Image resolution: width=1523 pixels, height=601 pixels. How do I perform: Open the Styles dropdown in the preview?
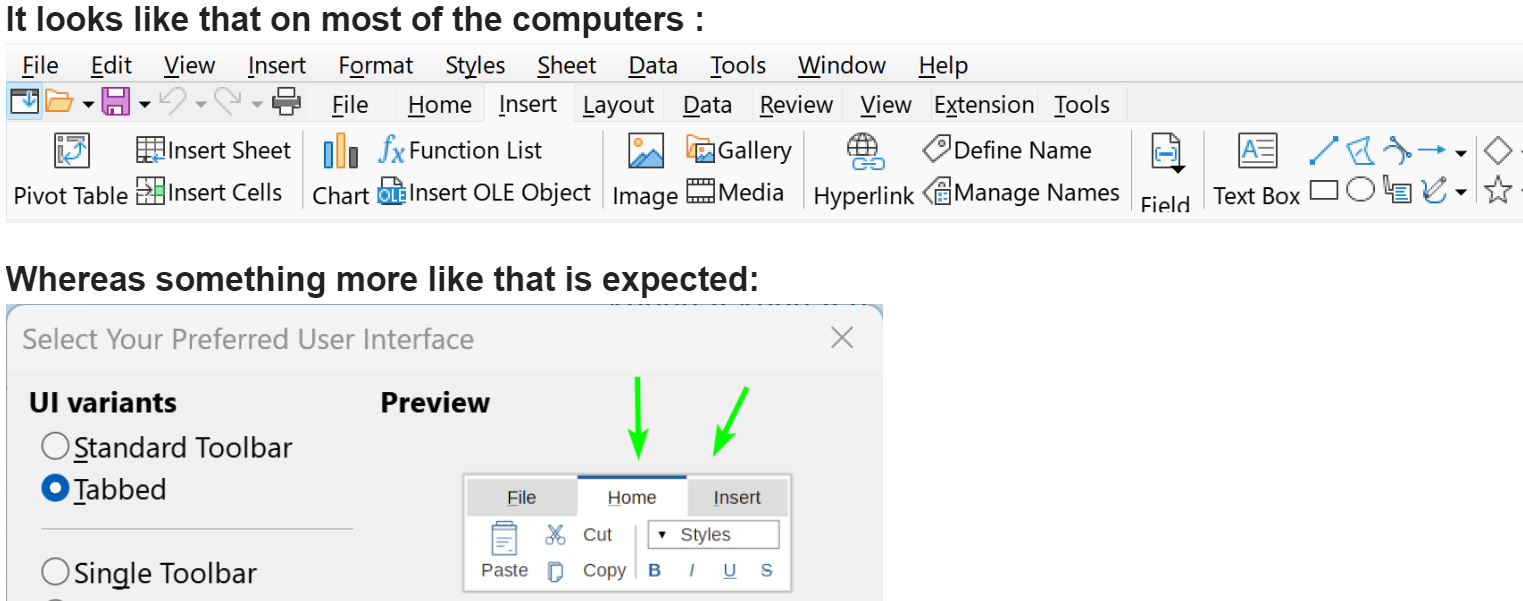pos(713,535)
